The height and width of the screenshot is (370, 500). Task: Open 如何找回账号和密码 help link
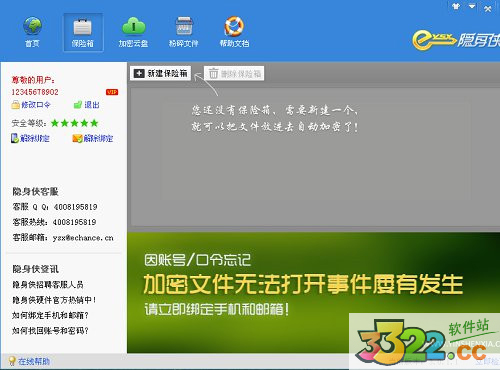point(50,331)
